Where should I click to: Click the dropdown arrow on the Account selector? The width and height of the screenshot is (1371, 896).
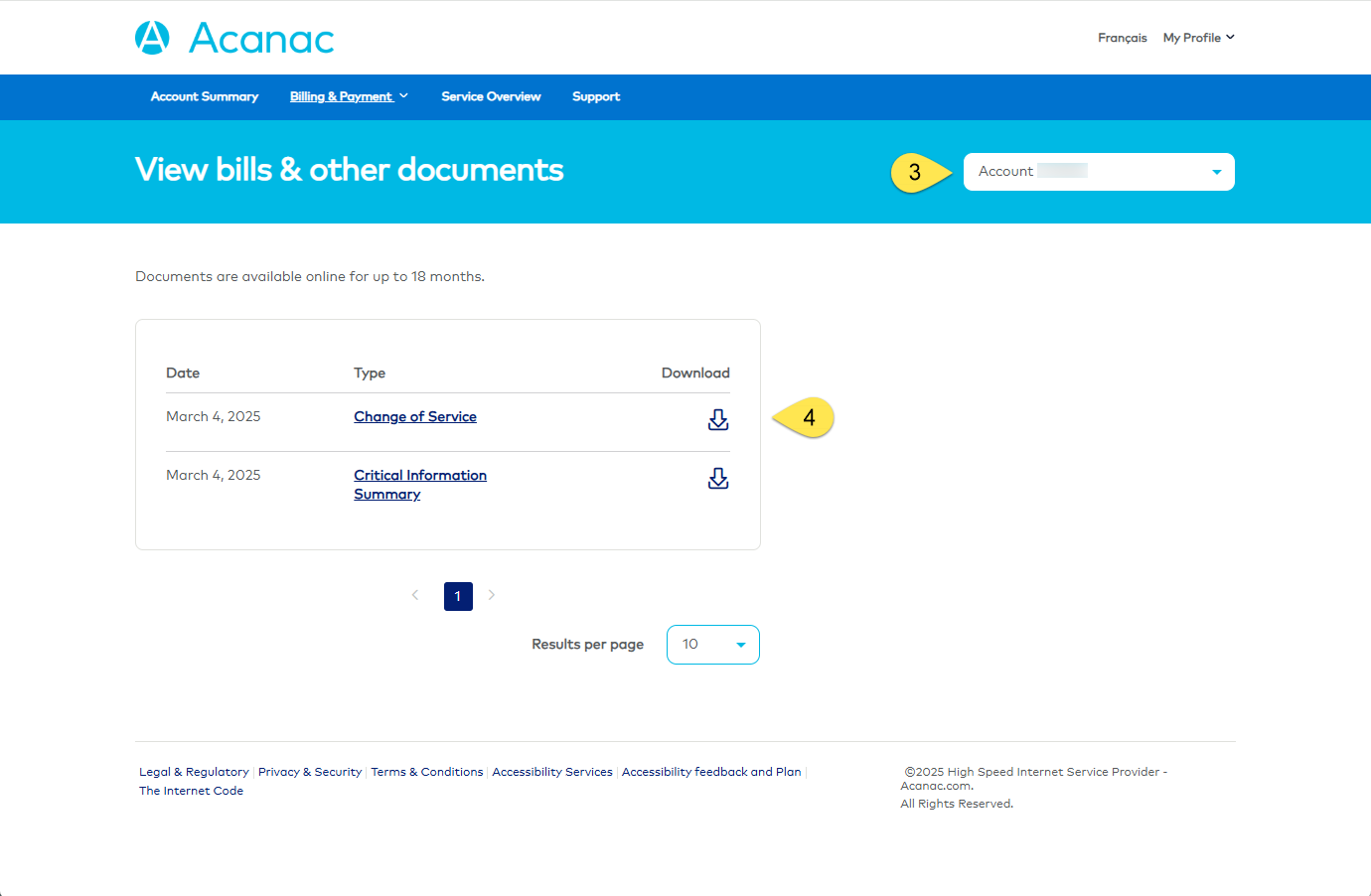click(1216, 172)
